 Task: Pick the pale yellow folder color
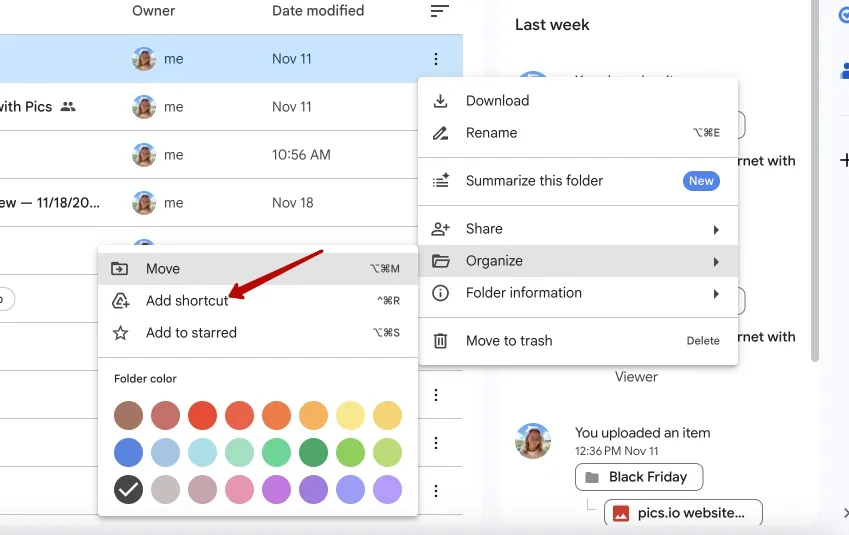(x=350, y=415)
